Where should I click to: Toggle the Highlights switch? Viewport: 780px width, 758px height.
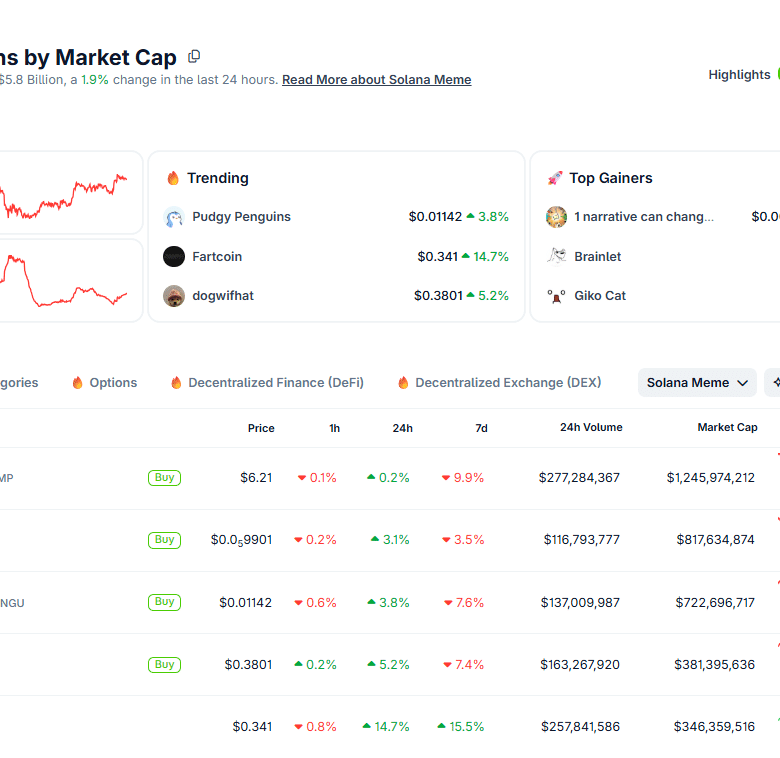tap(777, 74)
